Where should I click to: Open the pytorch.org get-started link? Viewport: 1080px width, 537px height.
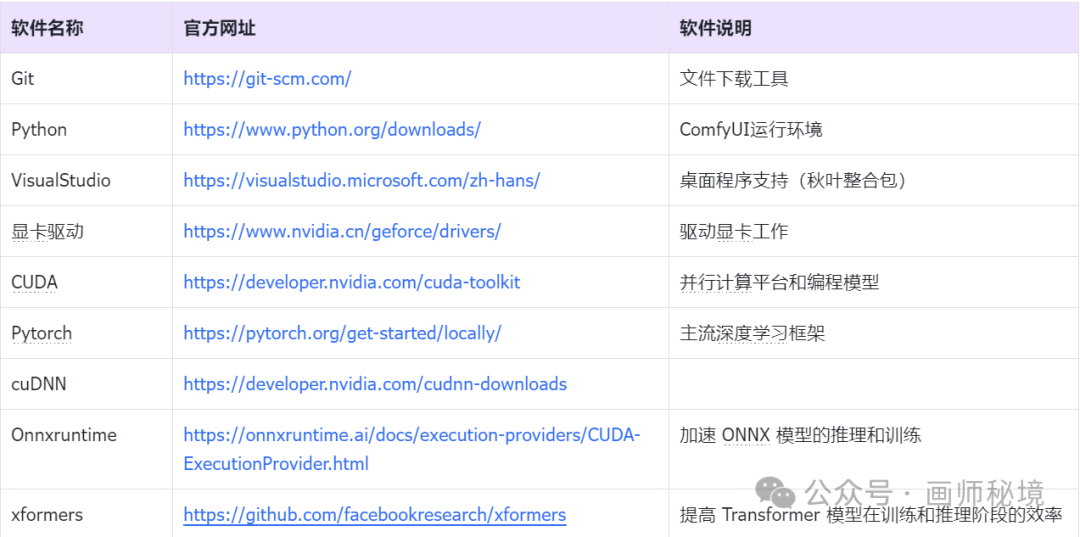click(x=342, y=333)
